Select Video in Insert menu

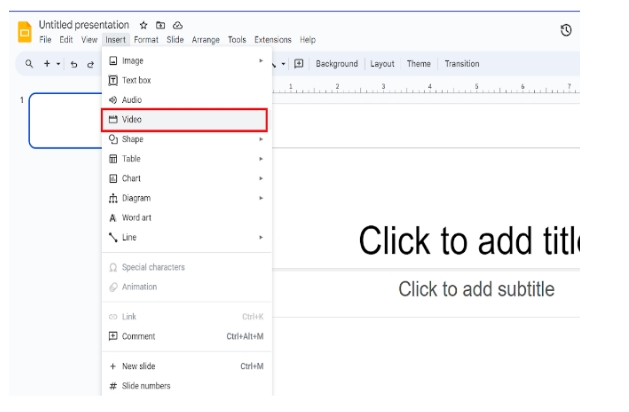point(185,120)
